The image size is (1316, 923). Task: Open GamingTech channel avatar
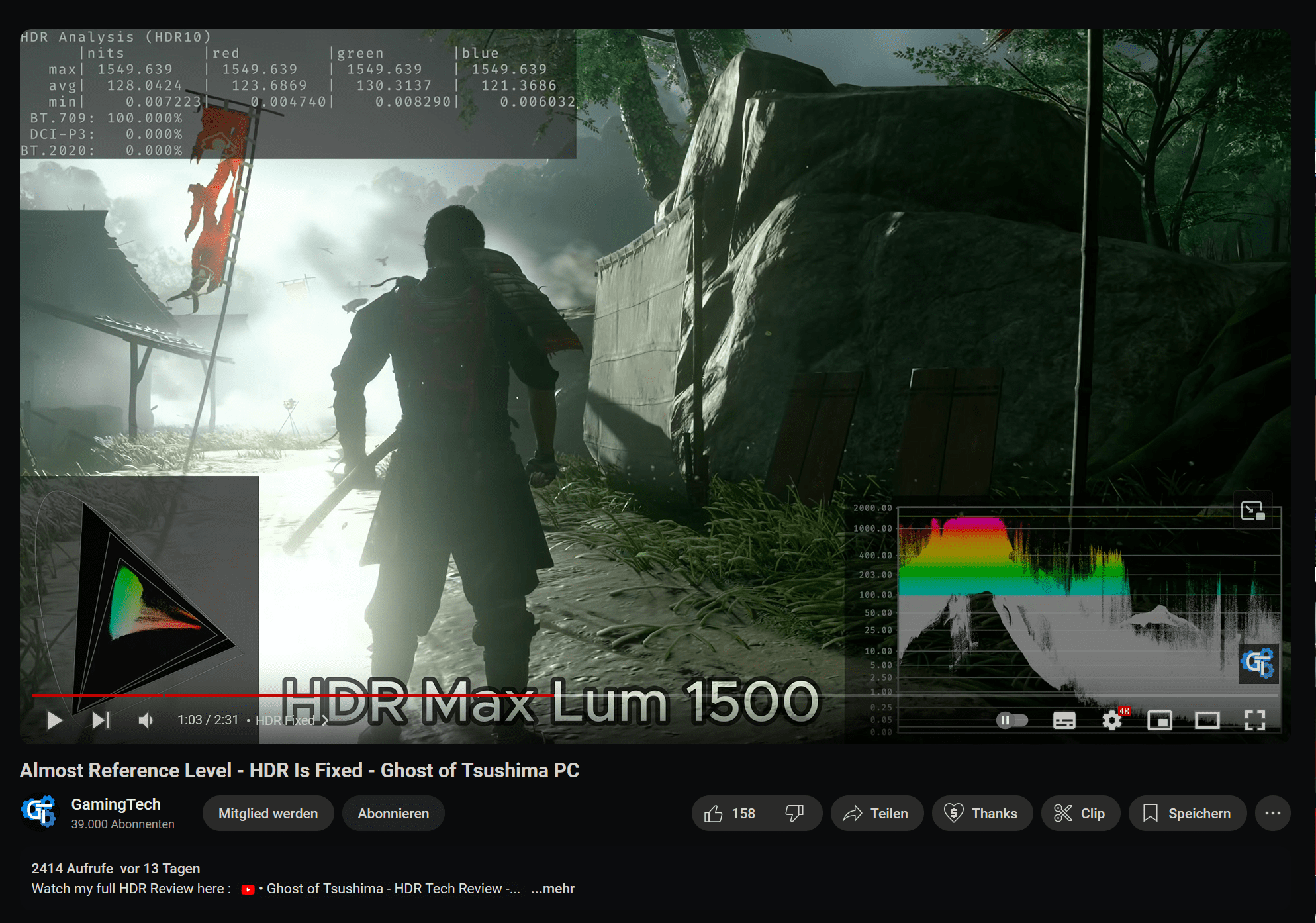pyautogui.click(x=39, y=812)
